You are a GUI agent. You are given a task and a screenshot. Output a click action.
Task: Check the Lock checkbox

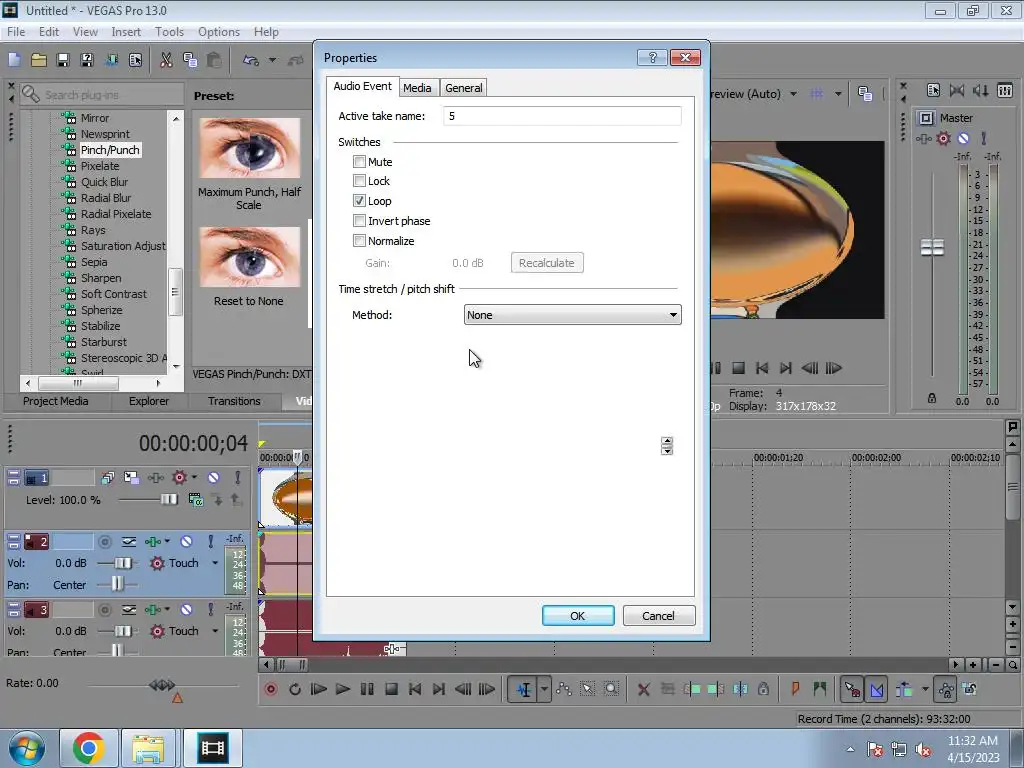(x=359, y=181)
